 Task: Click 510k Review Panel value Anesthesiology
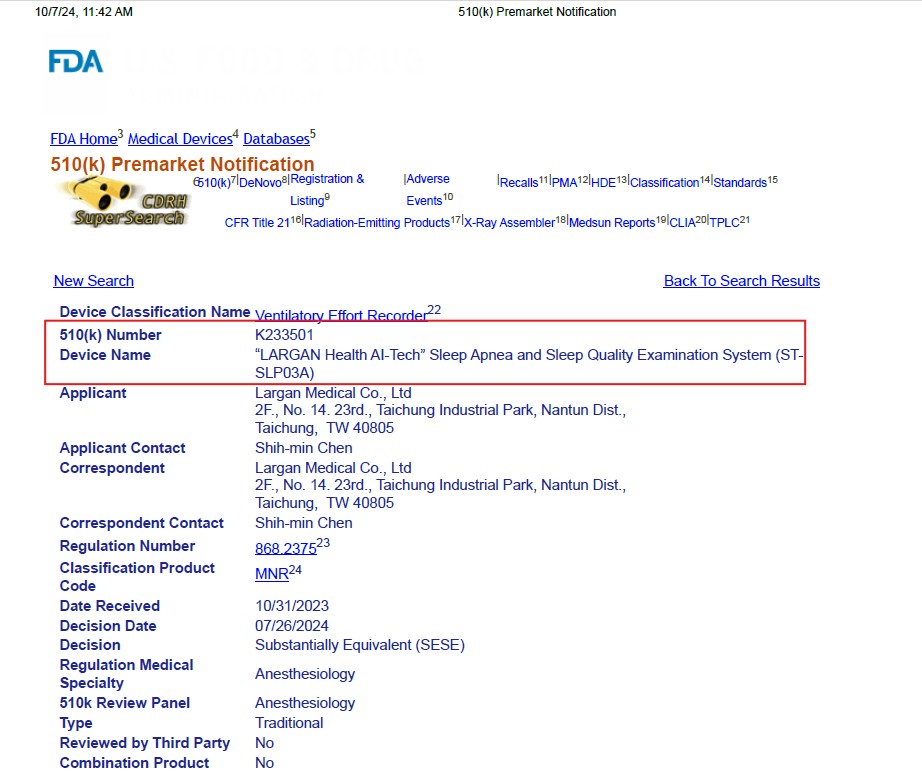pos(305,703)
